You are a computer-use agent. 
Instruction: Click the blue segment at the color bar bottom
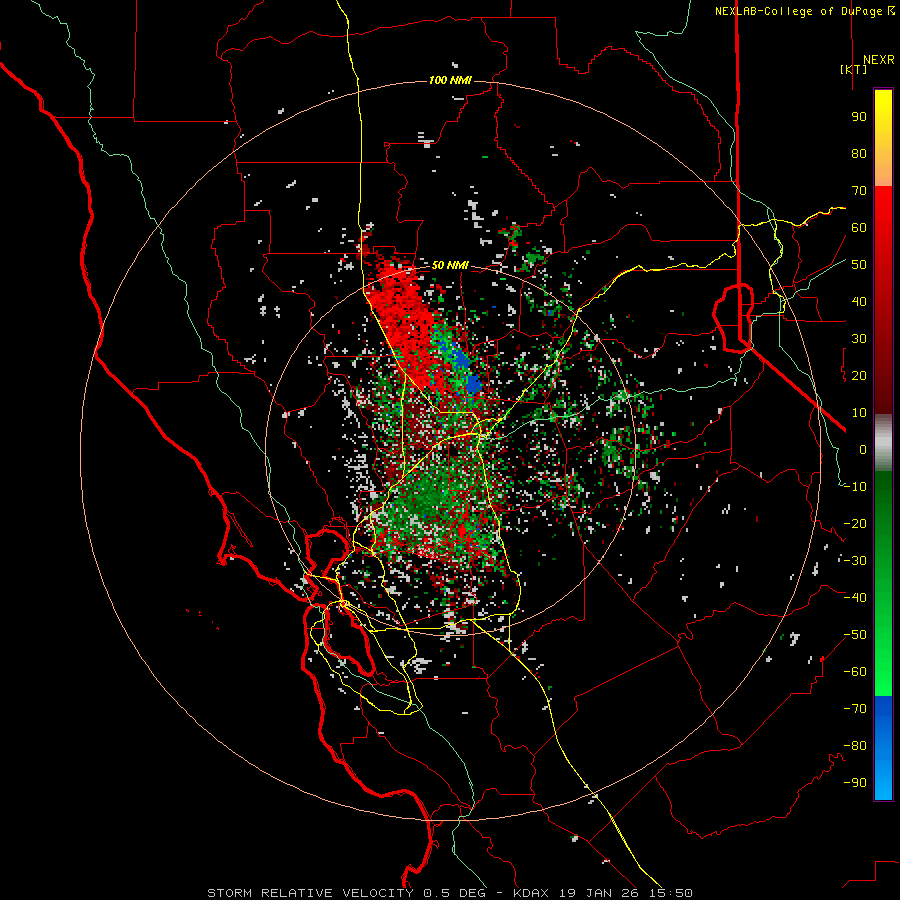coord(883,748)
